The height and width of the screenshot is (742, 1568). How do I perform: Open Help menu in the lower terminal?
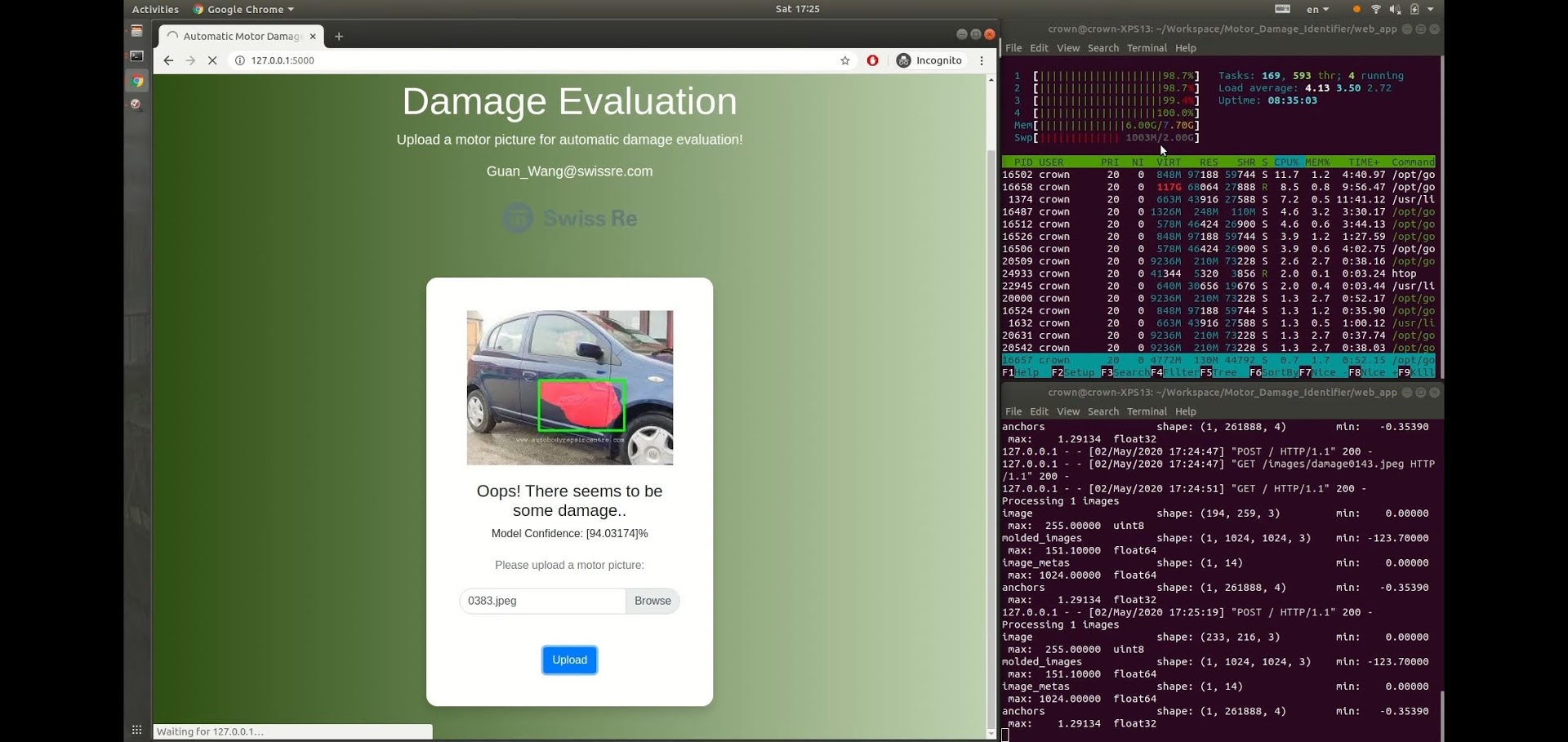click(1185, 411)
